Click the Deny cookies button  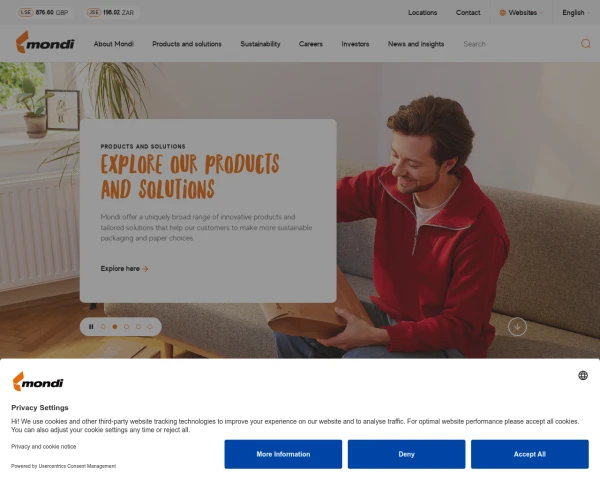[x=406, y=454]
